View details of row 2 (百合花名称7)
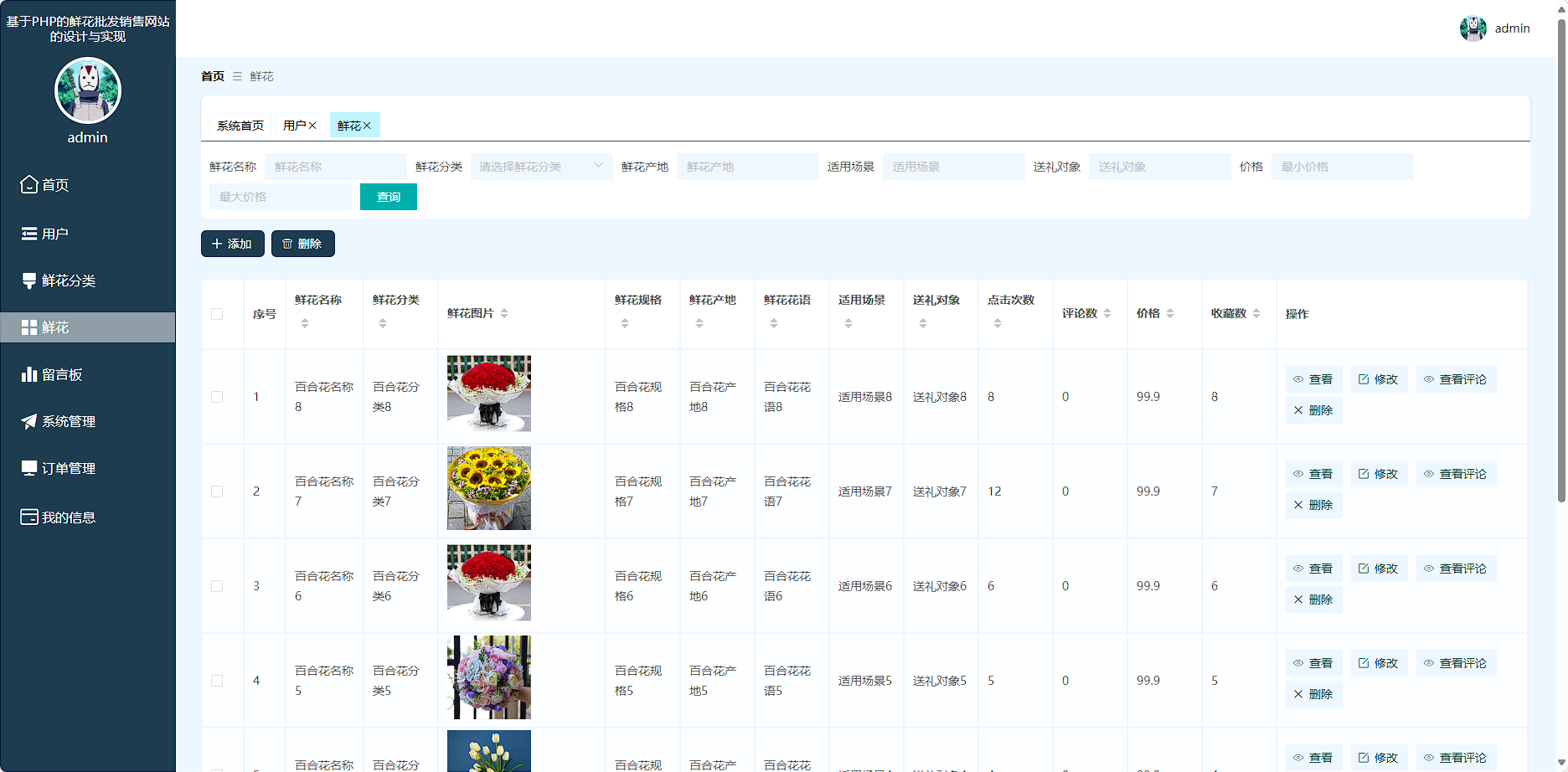Image resolution: width=1568 pixels, height=772 pixels. 1313,474
